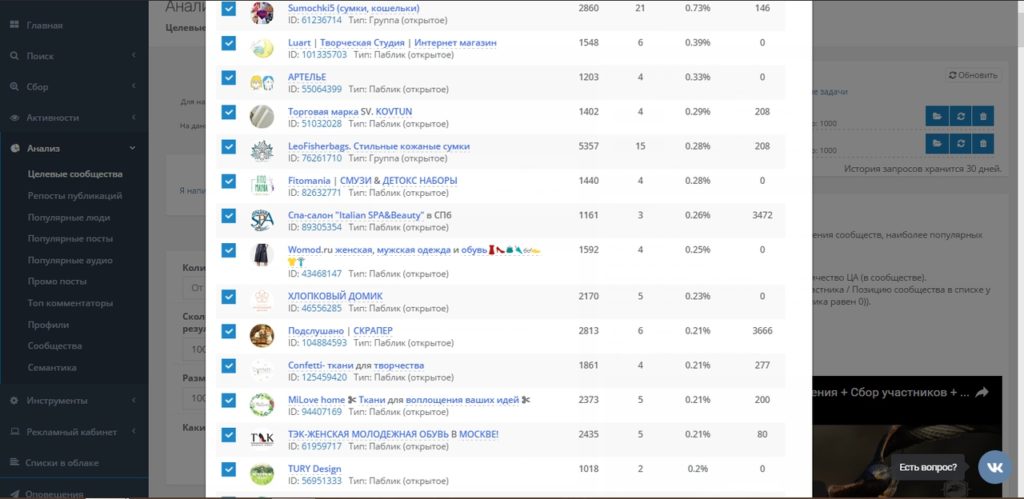The height and width of the screenshot is (499, 1024).
Task: Click trash icon of second task row
Action: 983,144
